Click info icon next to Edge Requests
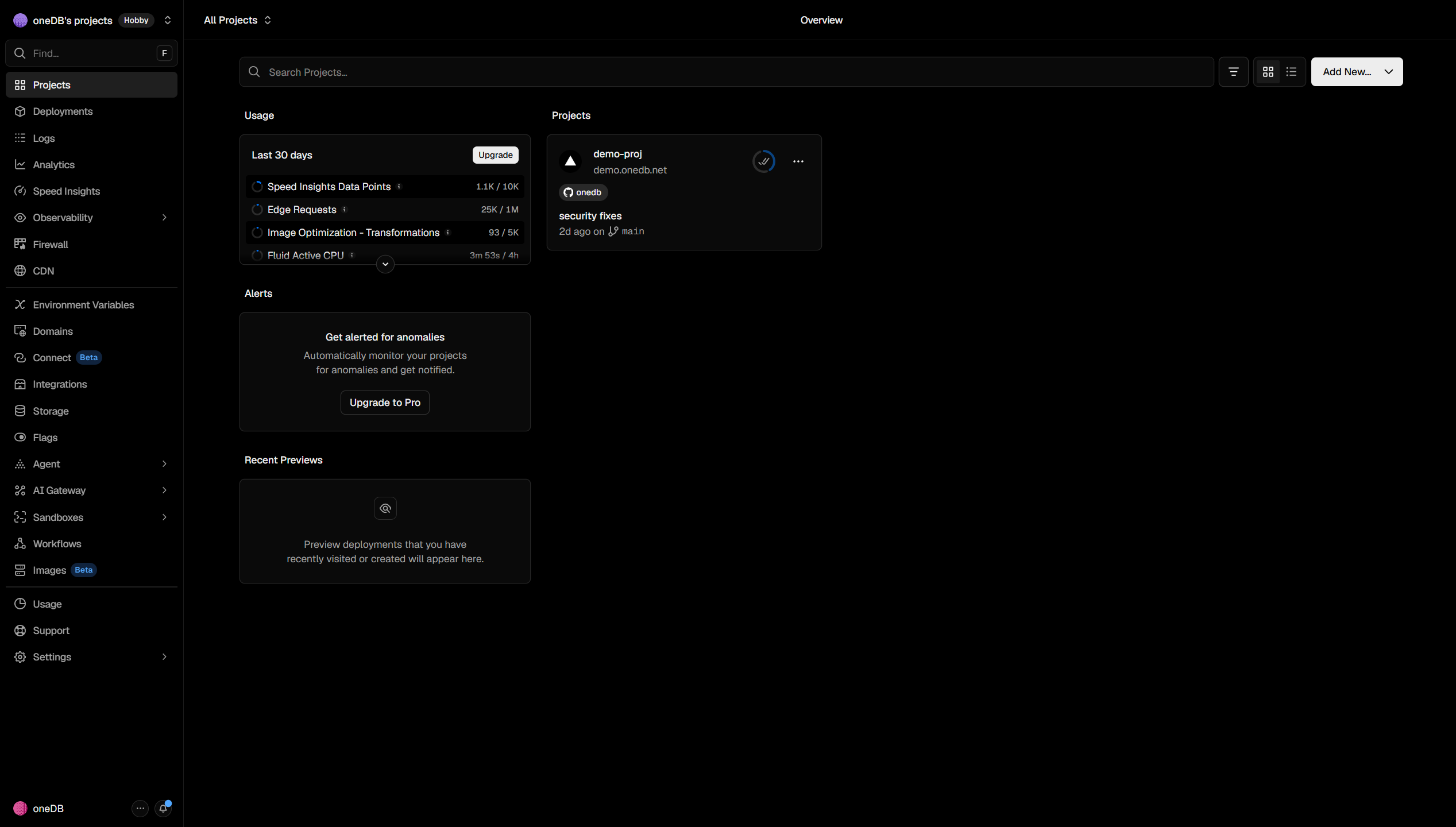The image size is (1456, 827). (345, 209)
